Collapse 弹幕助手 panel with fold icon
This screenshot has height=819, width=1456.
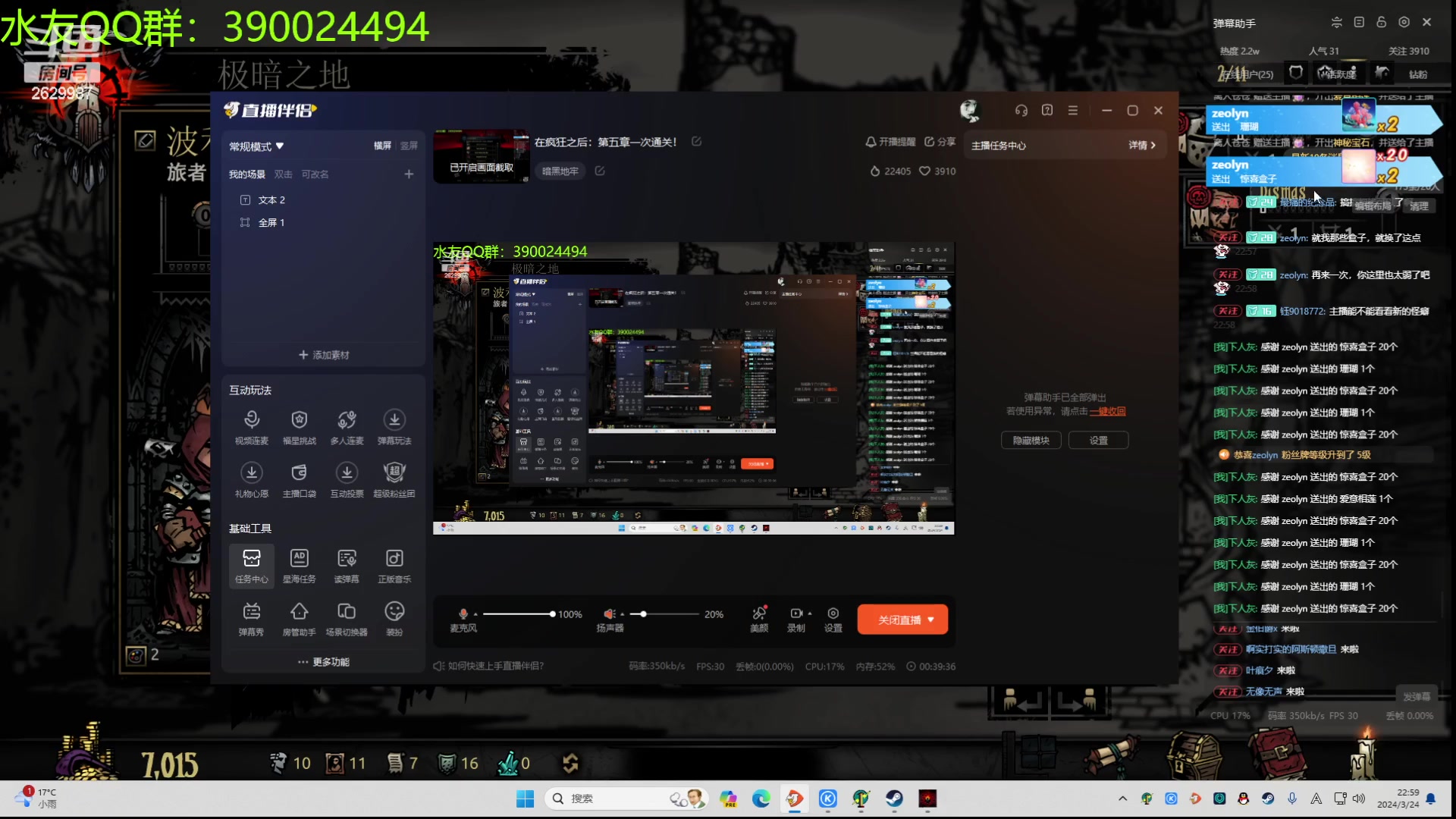[x=1336, y=23]
